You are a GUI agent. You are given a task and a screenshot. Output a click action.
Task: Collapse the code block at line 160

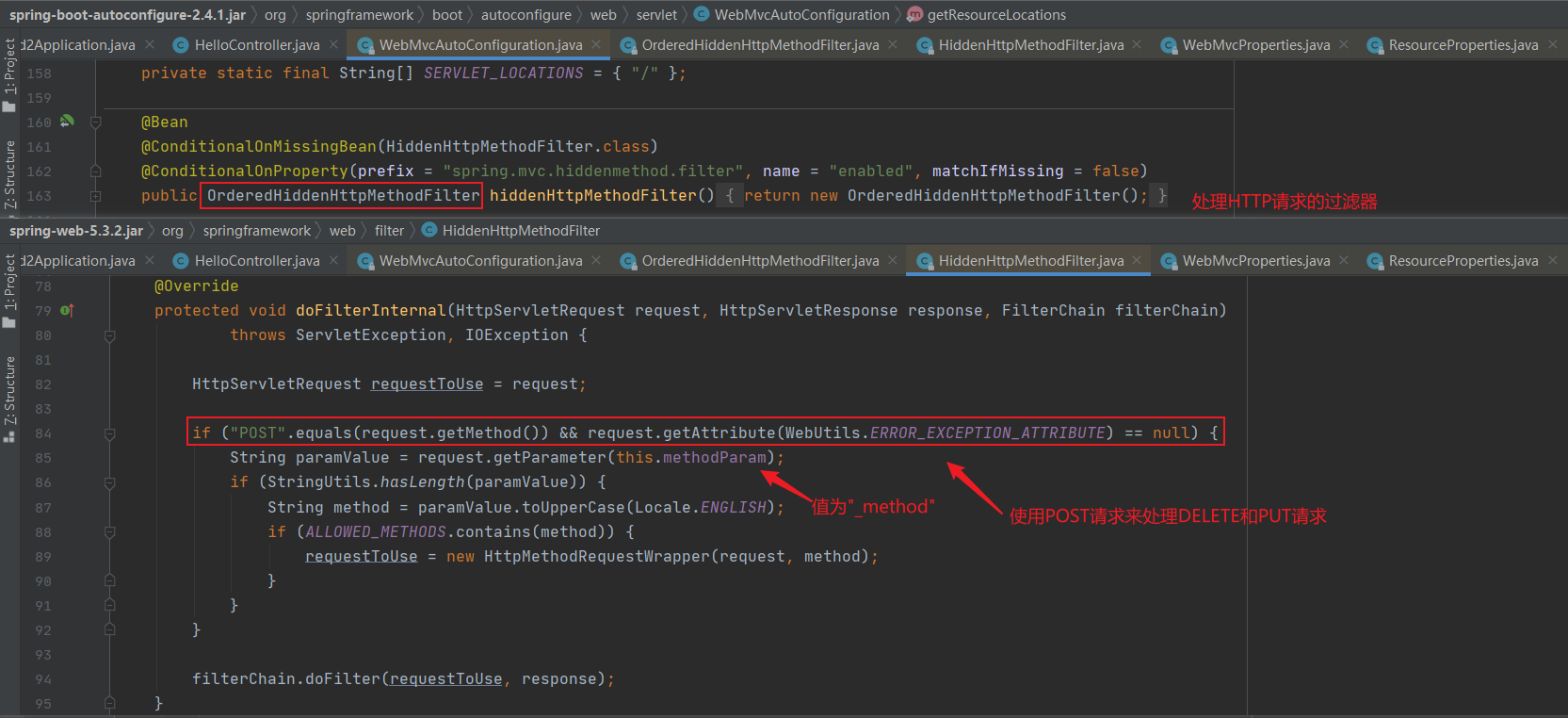95,122
